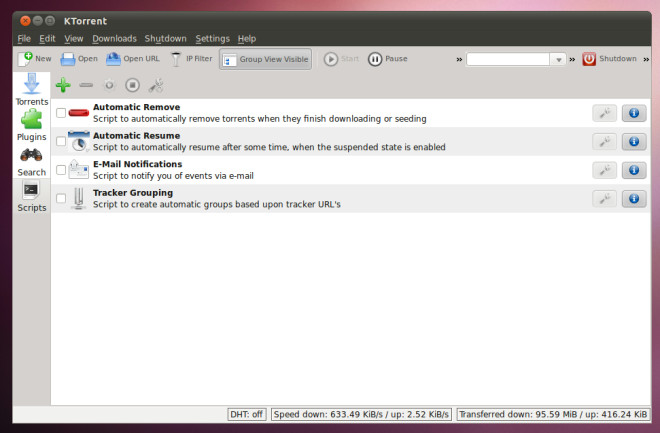Enable the Automatic Resume script checkbox
This screenshot has width=660, height=433.
point(61,141)
